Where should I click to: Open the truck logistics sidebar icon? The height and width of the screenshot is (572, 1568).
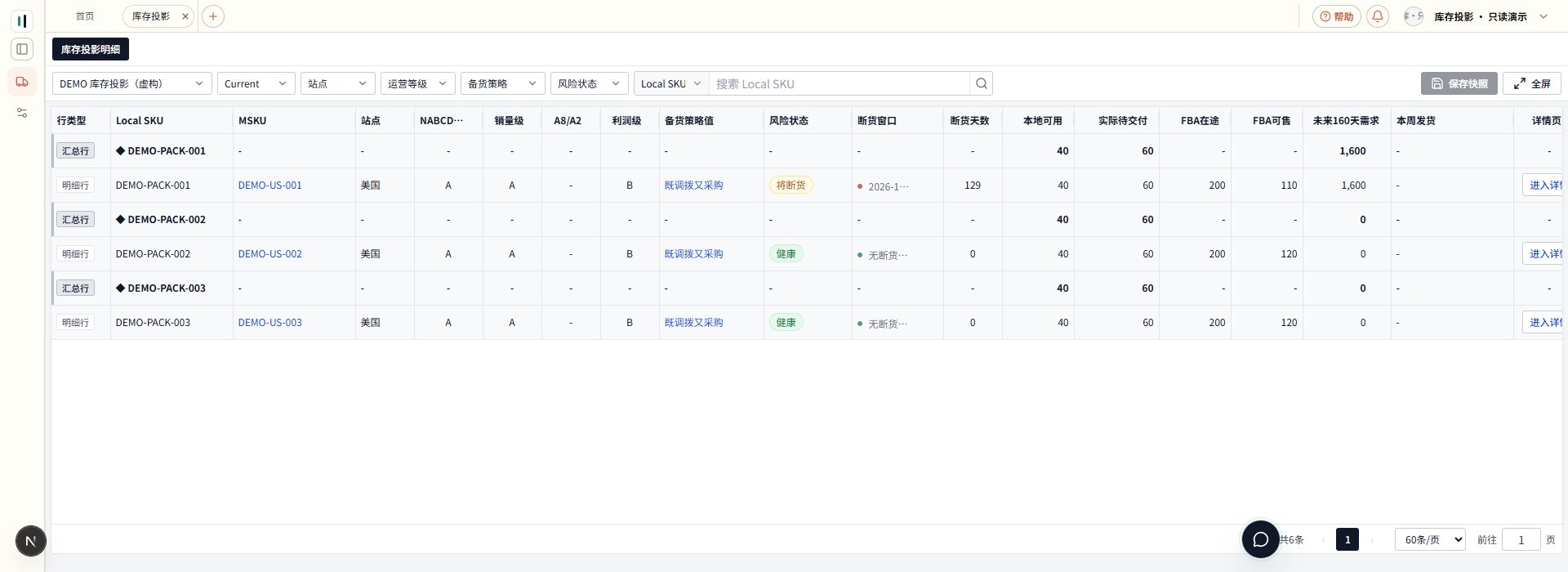(x=22, y=82)
